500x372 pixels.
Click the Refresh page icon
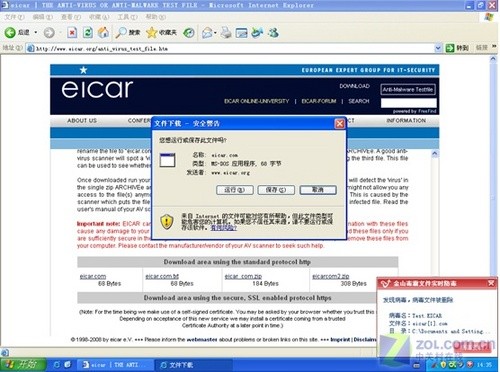click(x=88, y=32)
